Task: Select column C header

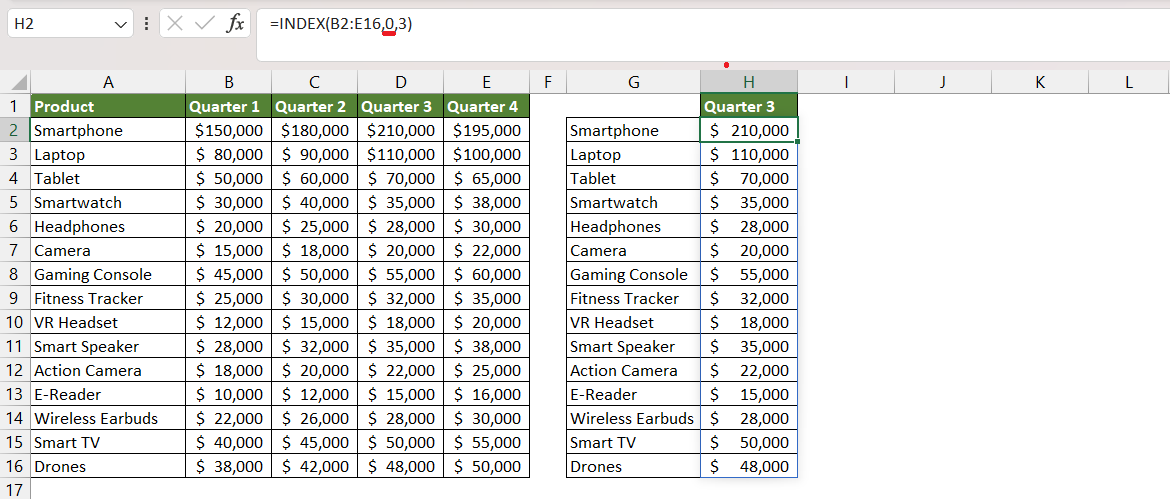Action: point(315,82)
